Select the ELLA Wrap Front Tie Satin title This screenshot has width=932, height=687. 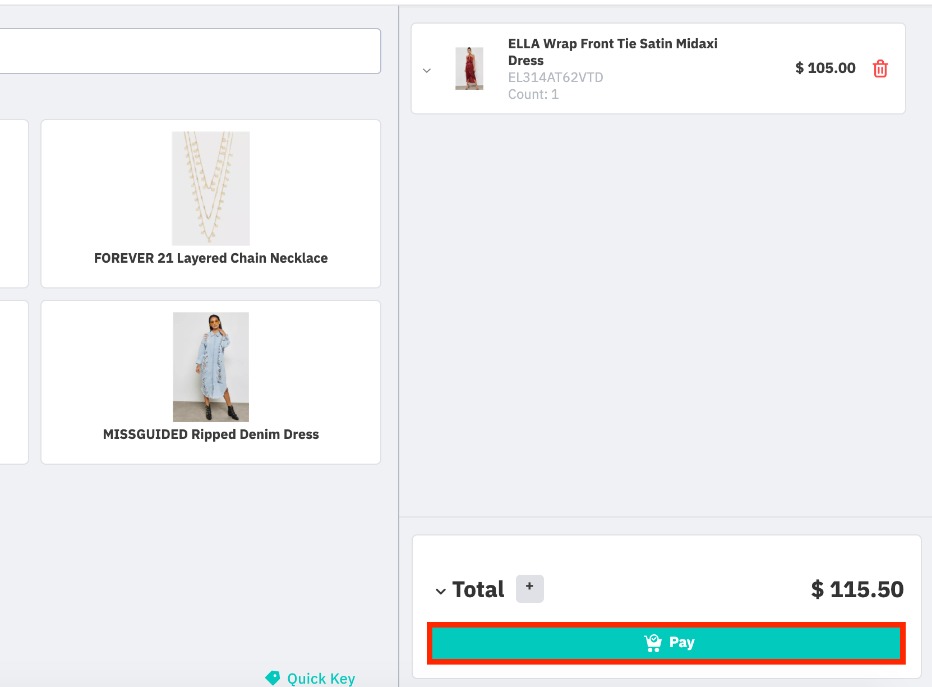pyautogui.click(x=612, y=52)
